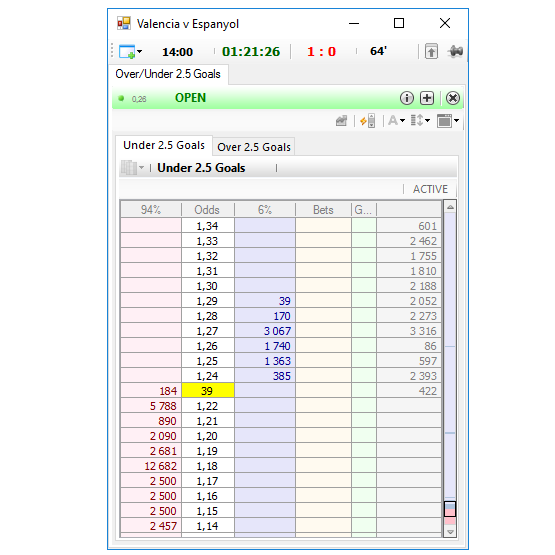Image resolution: width=555 pixels, height=555 pixels.
Task: Click odds 1,34 cell
Action: click(x=208, y=226)
